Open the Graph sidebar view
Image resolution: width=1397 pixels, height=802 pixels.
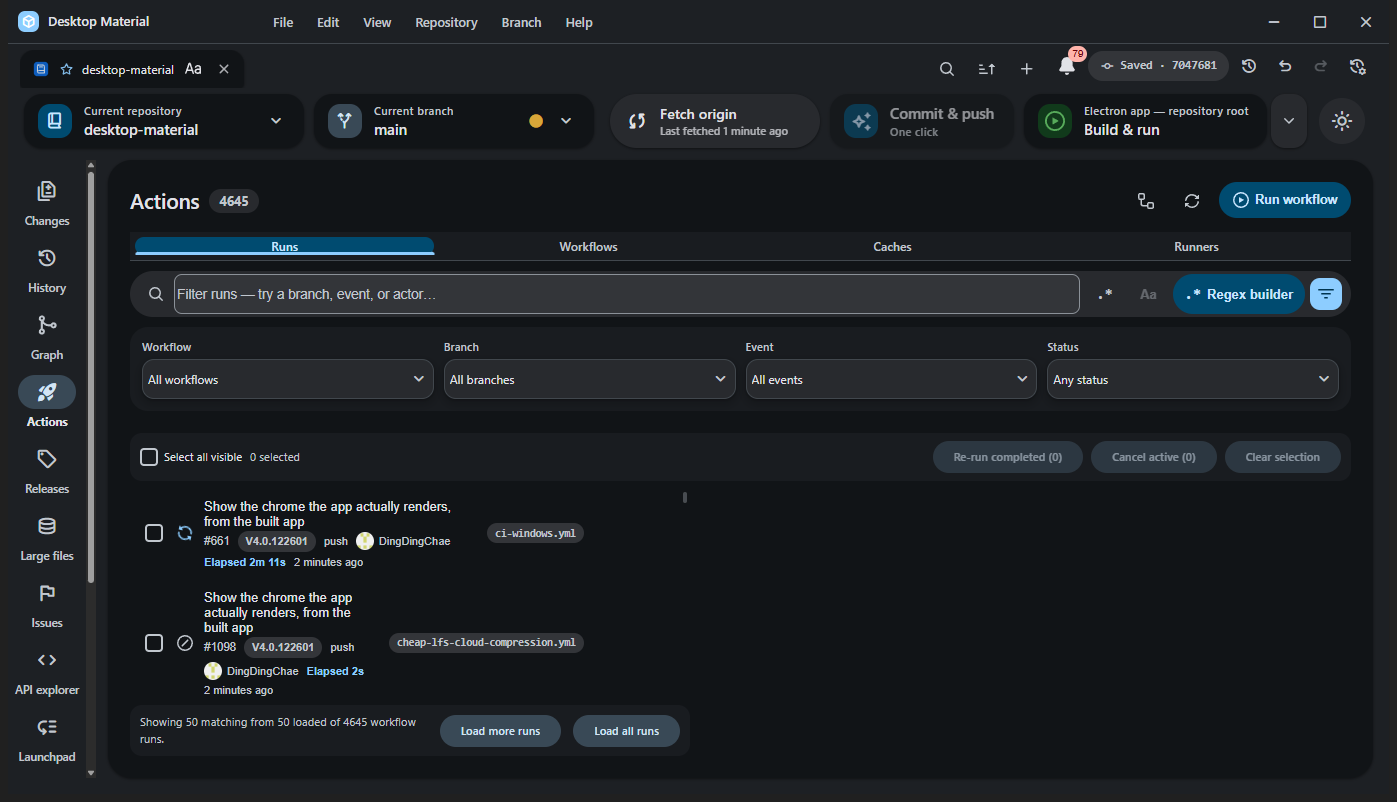47,337
